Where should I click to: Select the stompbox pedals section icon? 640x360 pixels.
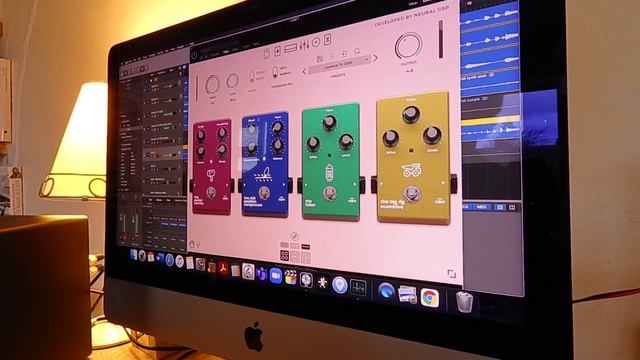coord(278,50)
